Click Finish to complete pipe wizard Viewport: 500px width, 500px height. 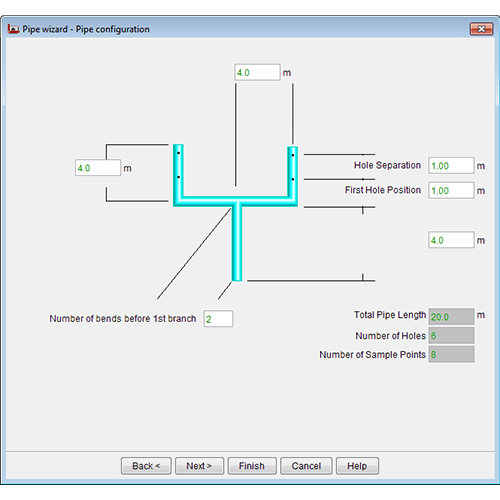[x=252, y=466]
